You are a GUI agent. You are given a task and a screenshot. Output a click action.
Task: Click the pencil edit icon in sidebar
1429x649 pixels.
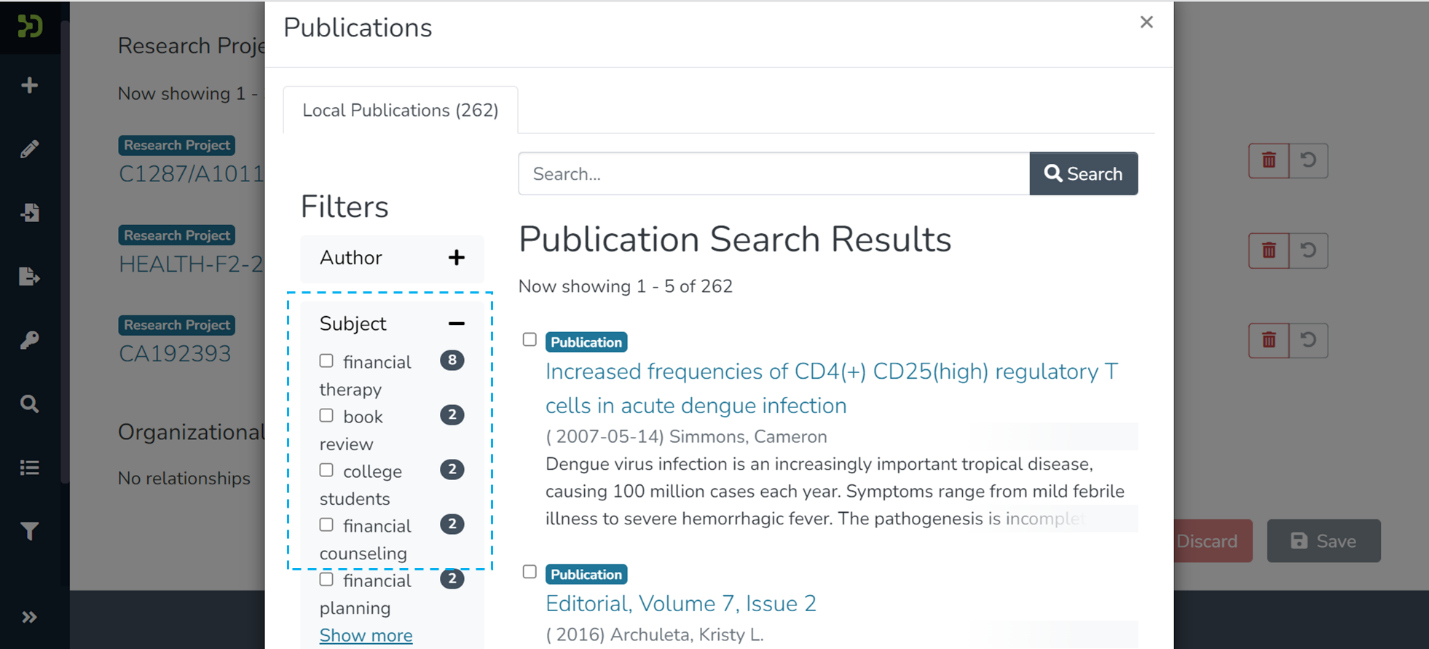point(30,149)
